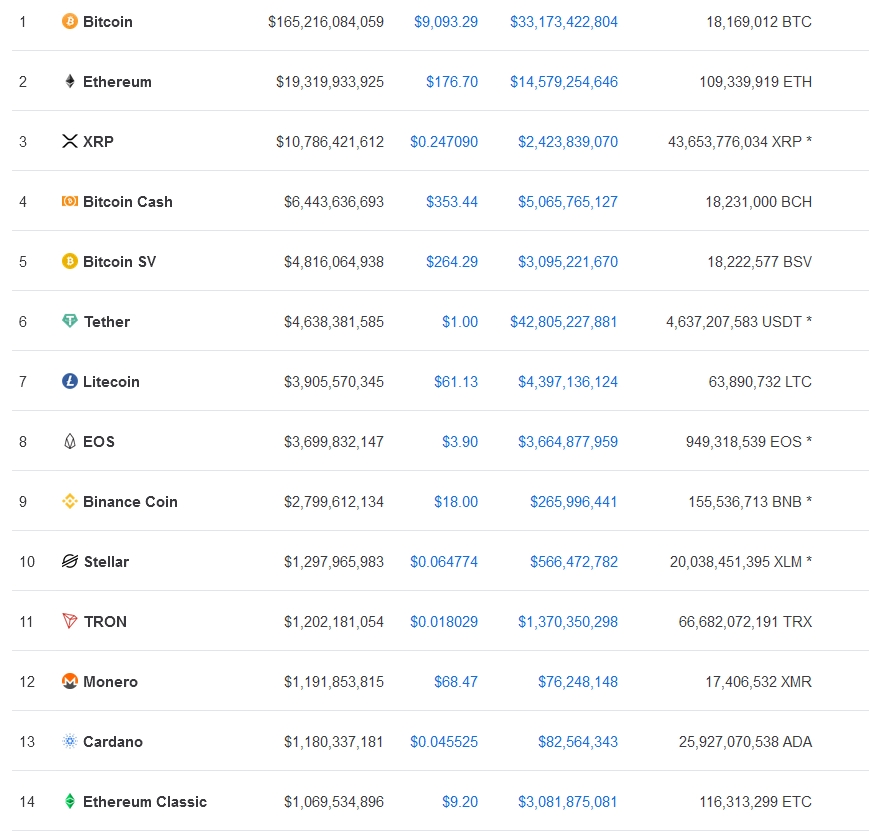Click the Litecoin logo icon

tap(69, 381)
